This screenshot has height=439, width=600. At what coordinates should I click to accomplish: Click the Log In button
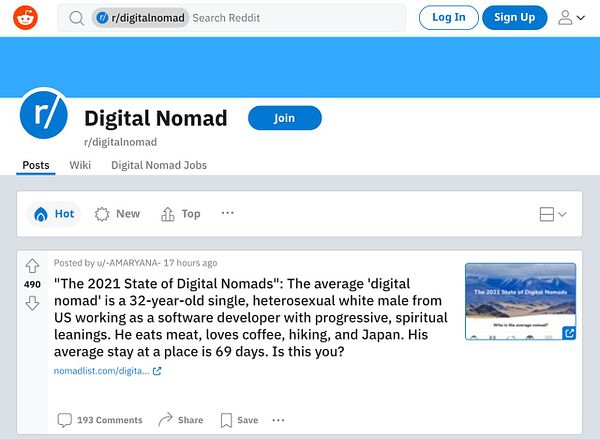448,18
